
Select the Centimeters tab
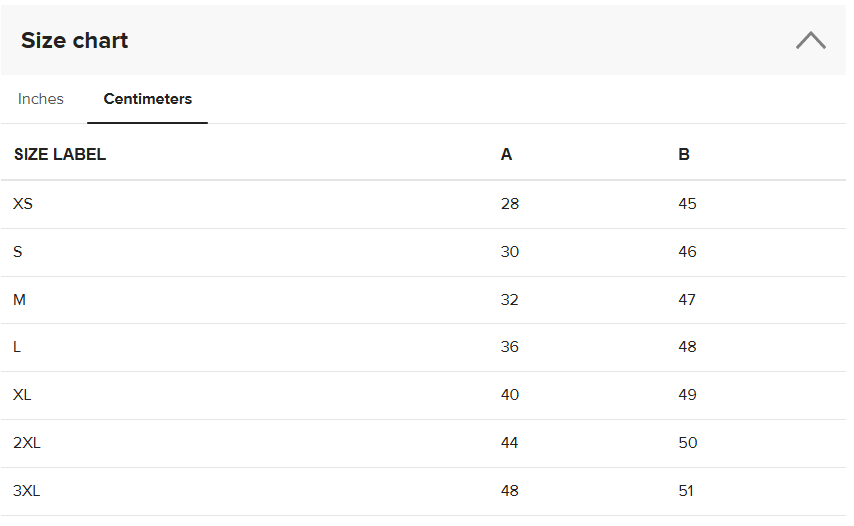coord(148,99)
